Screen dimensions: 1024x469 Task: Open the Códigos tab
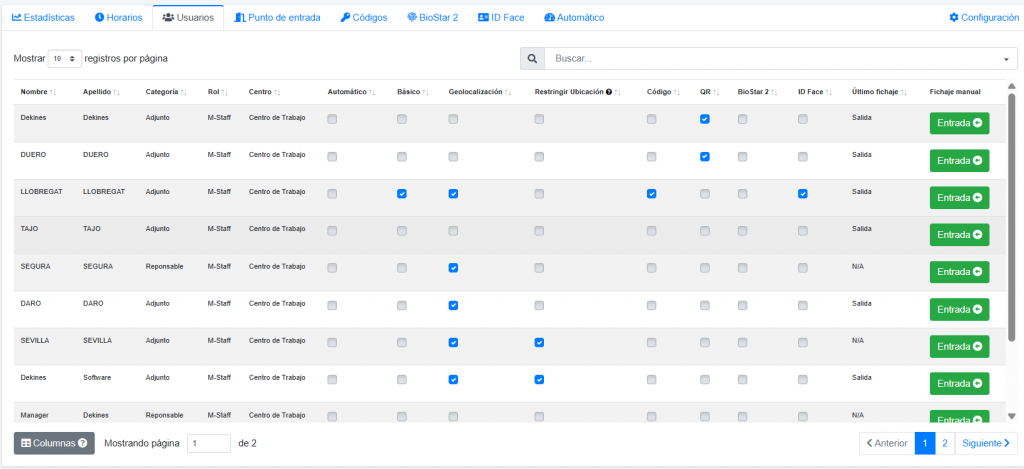[364, 18]
